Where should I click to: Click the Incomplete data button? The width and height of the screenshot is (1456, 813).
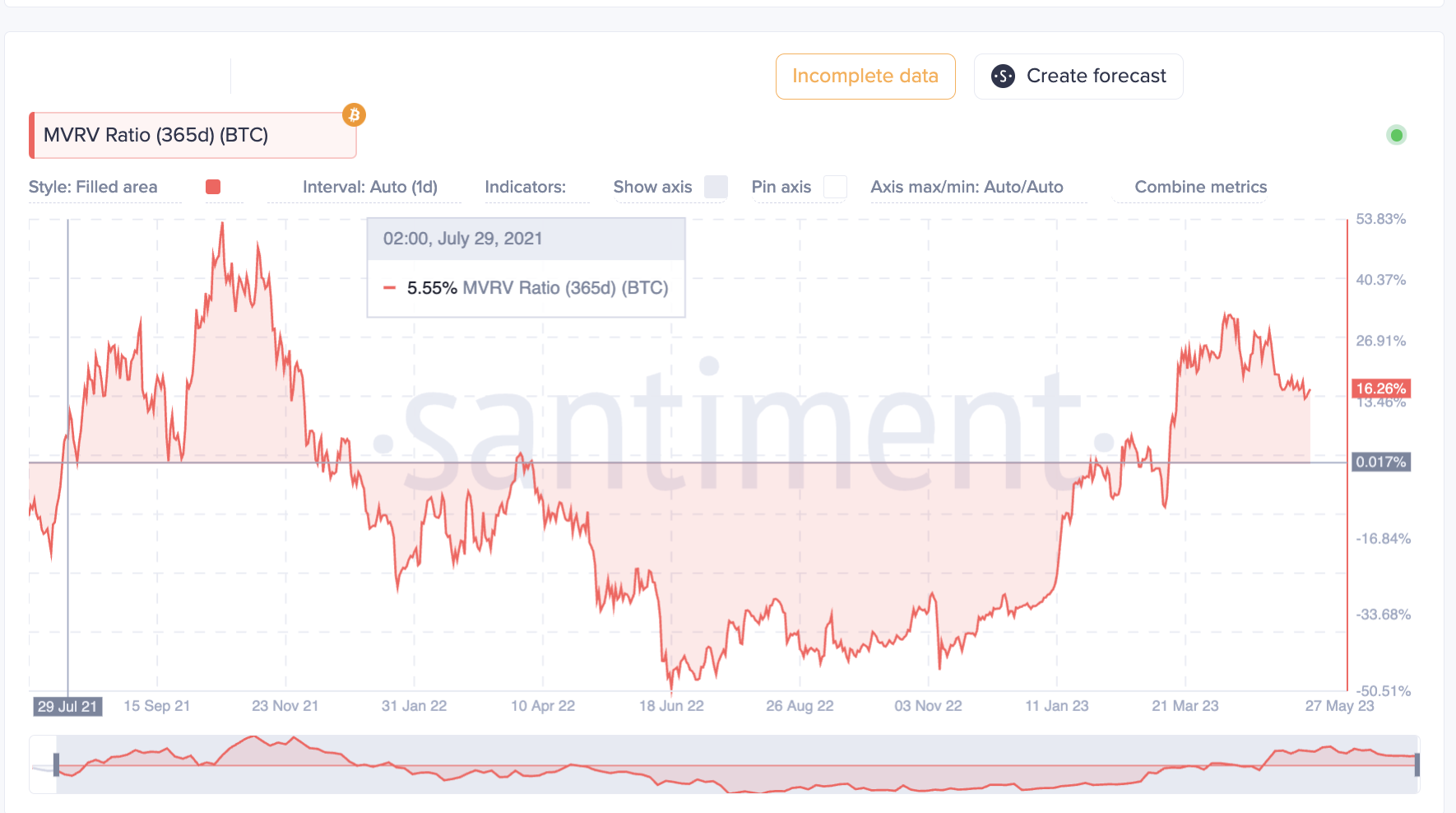point(865,77)
